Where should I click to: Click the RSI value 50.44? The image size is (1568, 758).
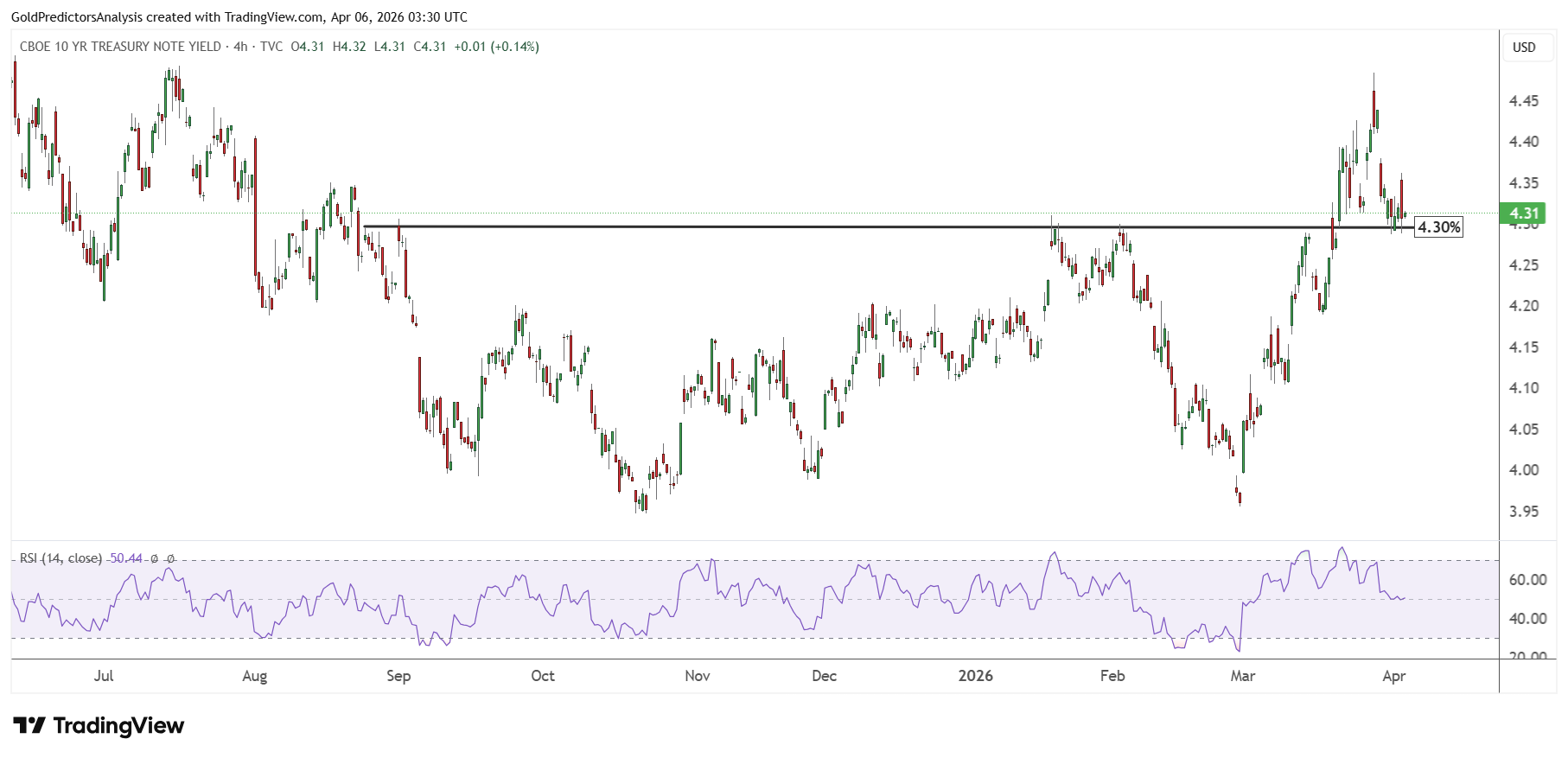click(x=125, y=558)
